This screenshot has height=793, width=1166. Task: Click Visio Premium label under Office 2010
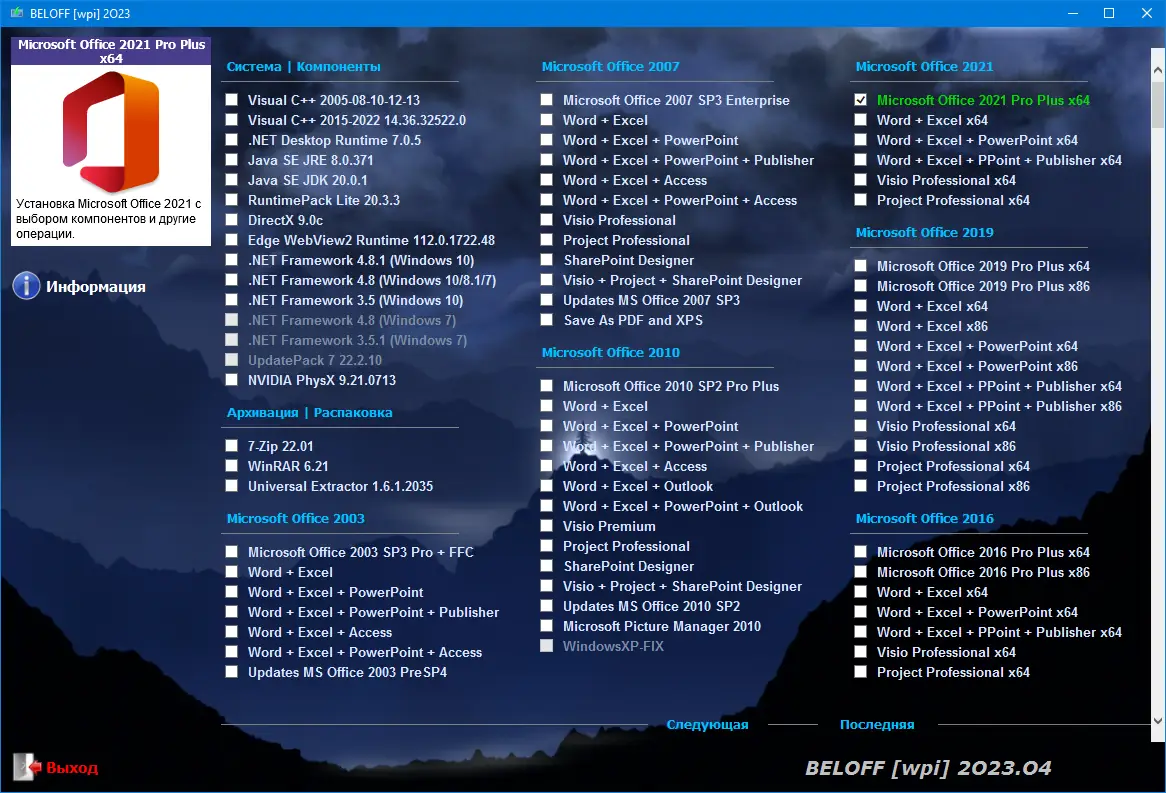tap(609, 527)
